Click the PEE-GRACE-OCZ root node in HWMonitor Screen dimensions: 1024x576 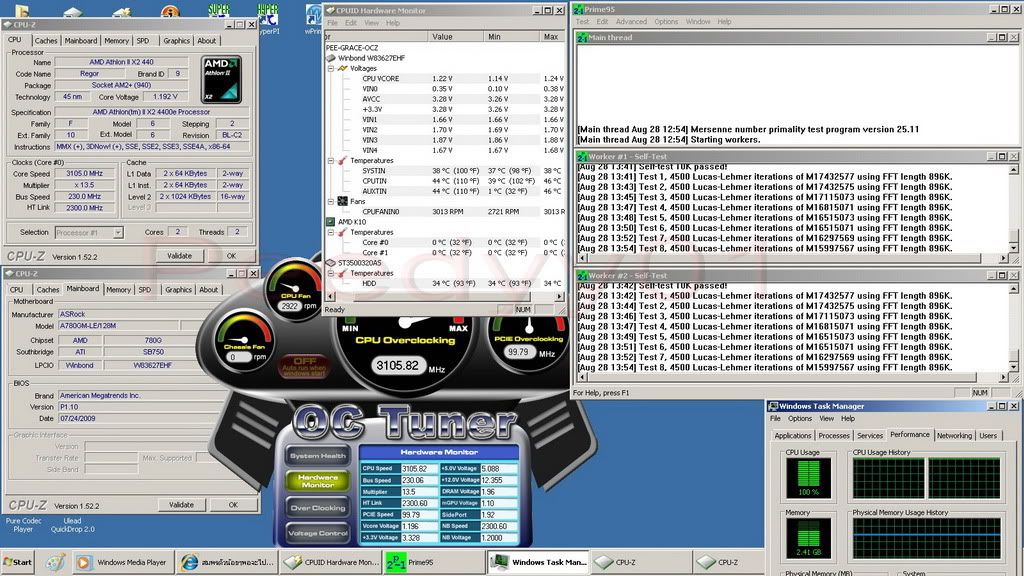352,48
